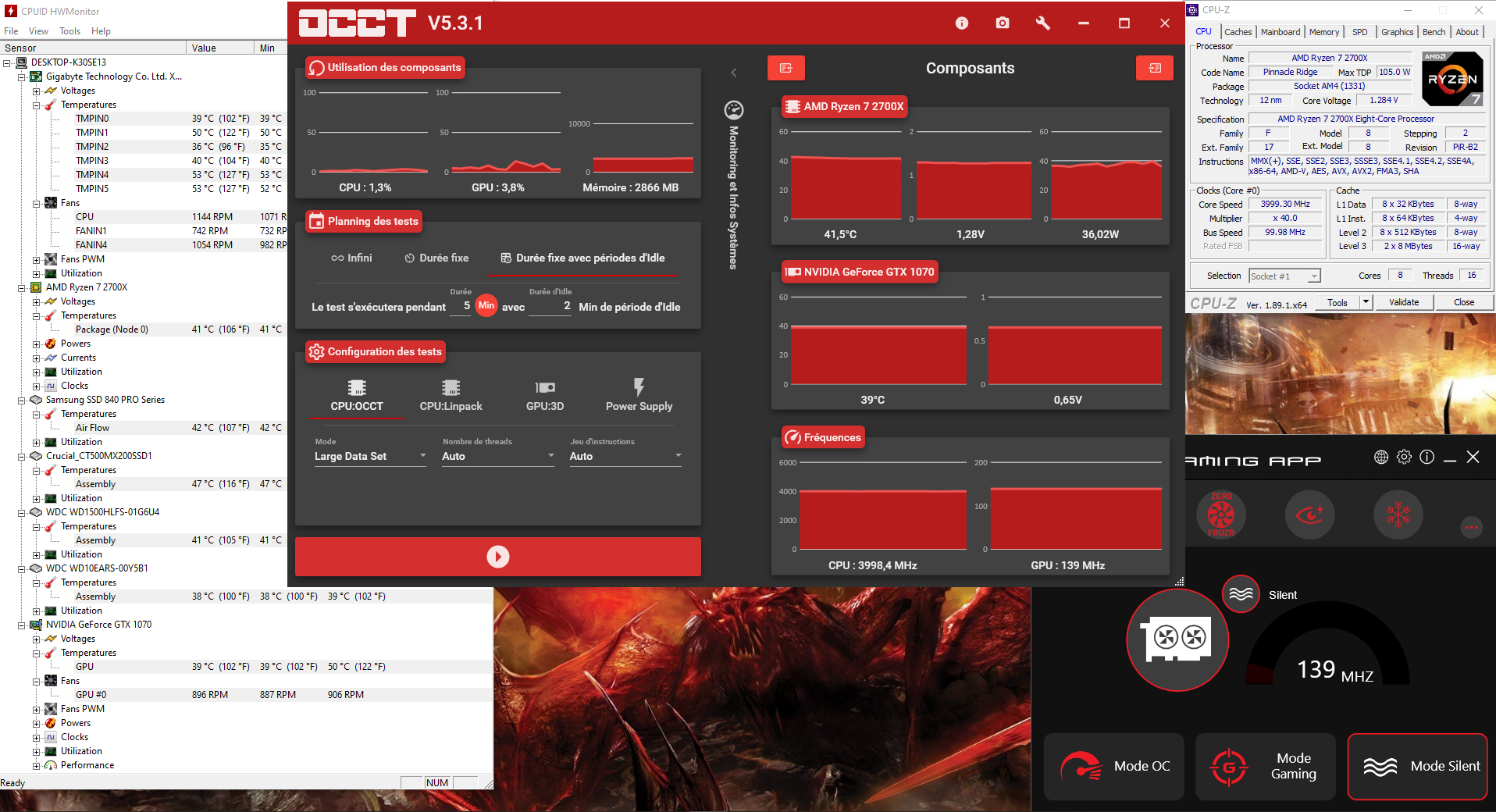Expand the Currents node in HWMonitor
The height and width of the screenshot is (812, 1496).
[37, 358]
